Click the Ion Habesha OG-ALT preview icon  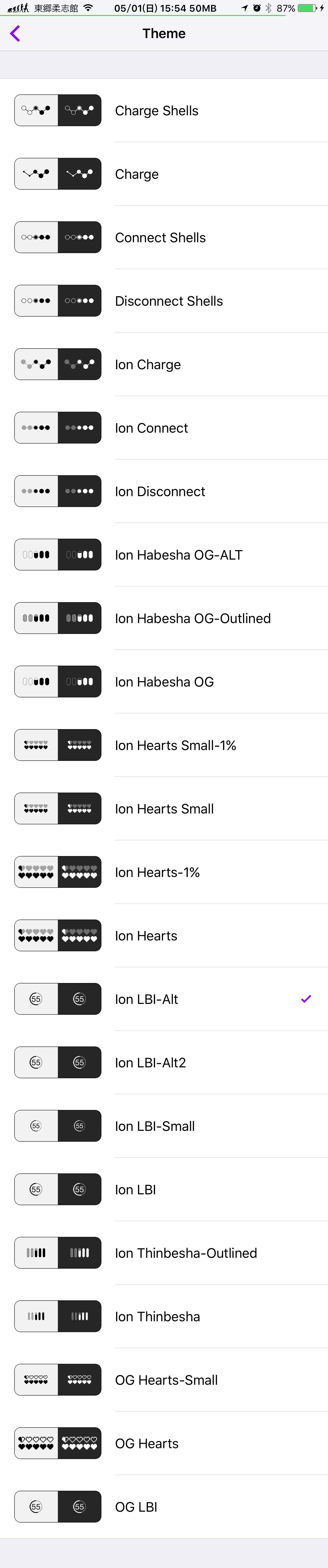coord(58,555)
